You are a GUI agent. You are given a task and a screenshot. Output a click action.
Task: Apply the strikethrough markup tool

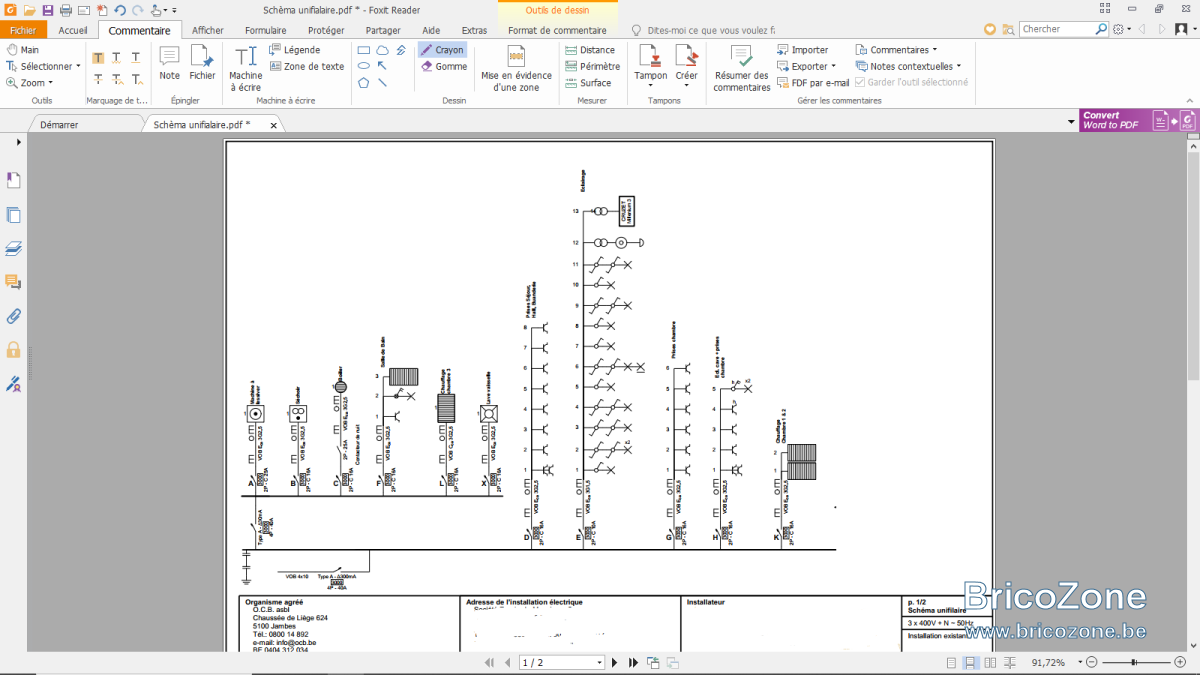(98, 79)
